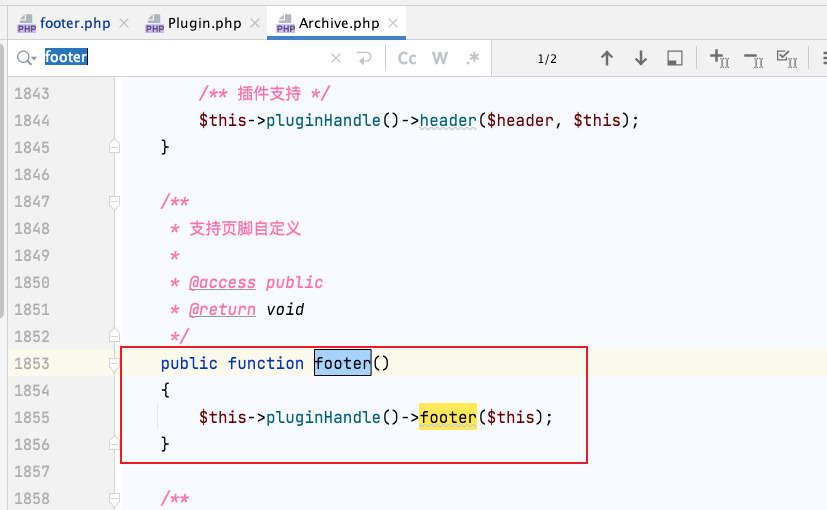Collapse doc comment at line 1847
827x510 pixels.
point(114,202)
